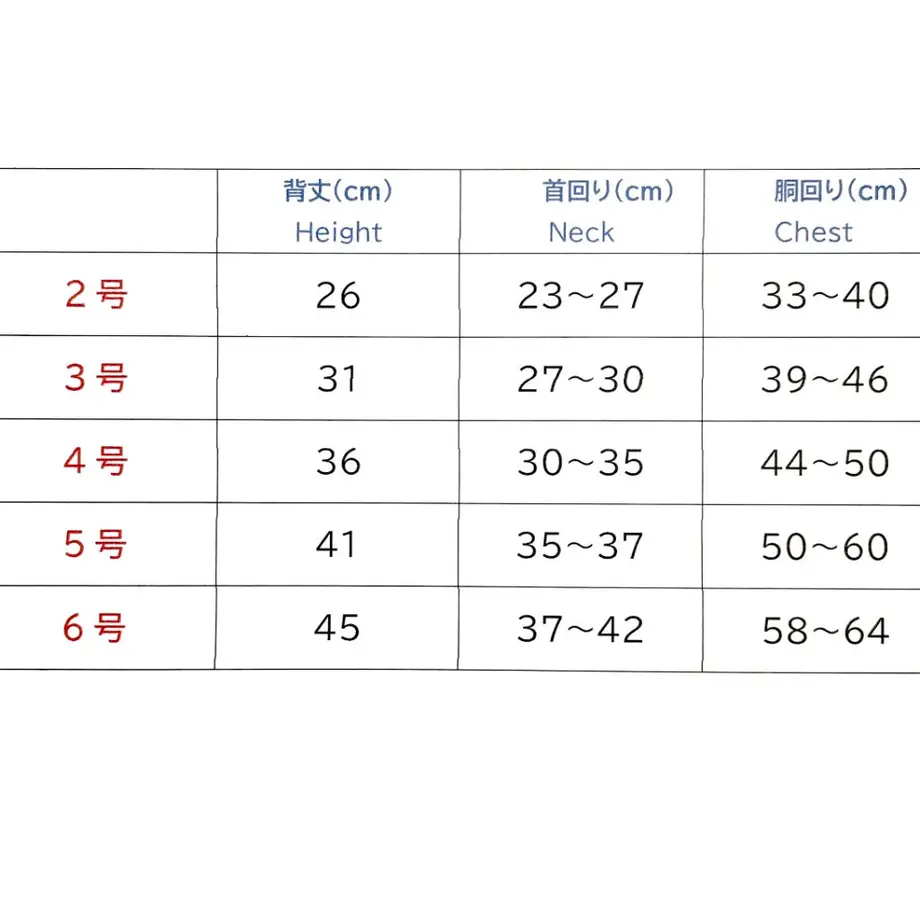This screenshot has height=920, width=920.
Task: Click the 首回り(cm) Neck column header
Action: tap(608, 211)
